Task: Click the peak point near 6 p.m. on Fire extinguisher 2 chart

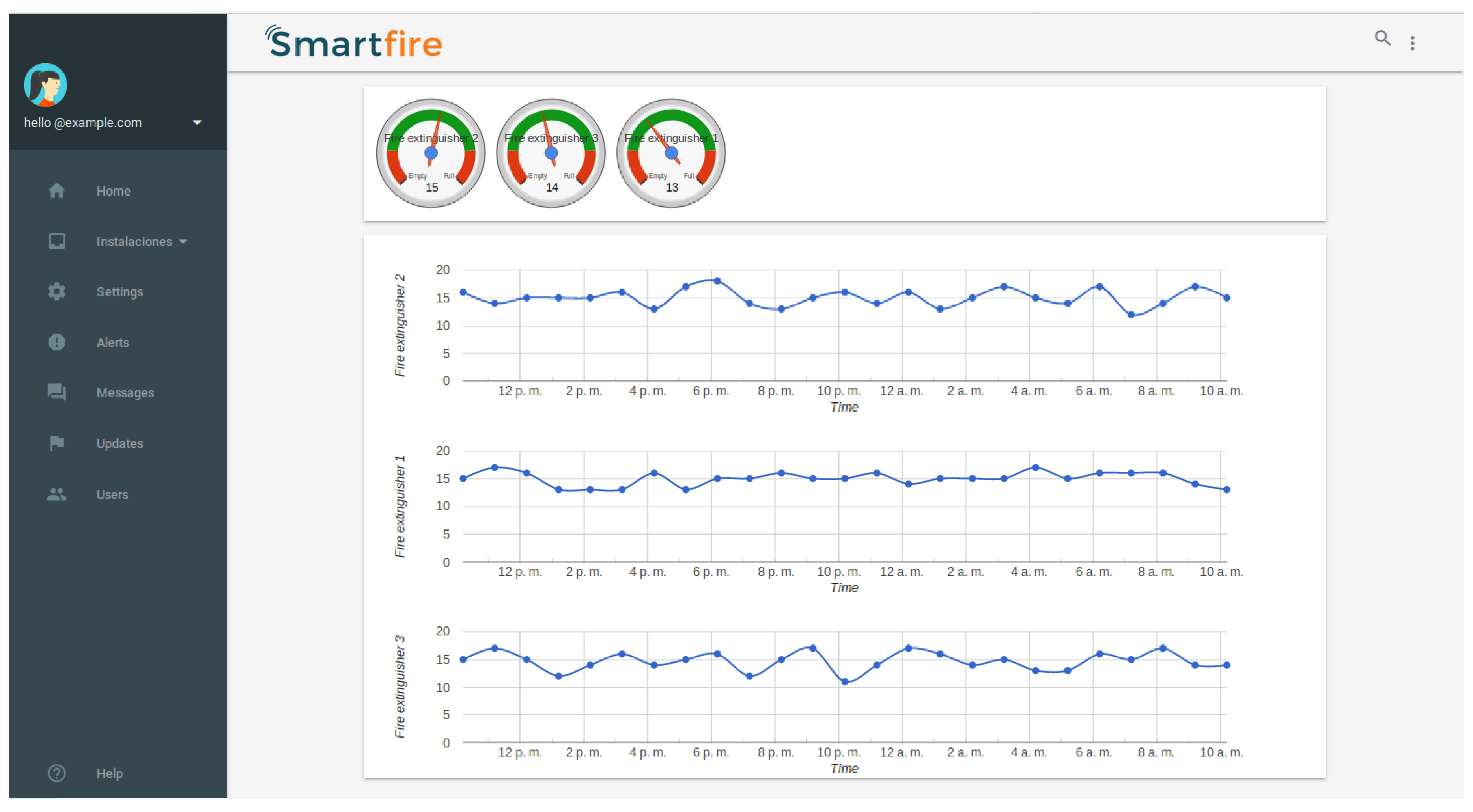Action: (x=718, y=282)
